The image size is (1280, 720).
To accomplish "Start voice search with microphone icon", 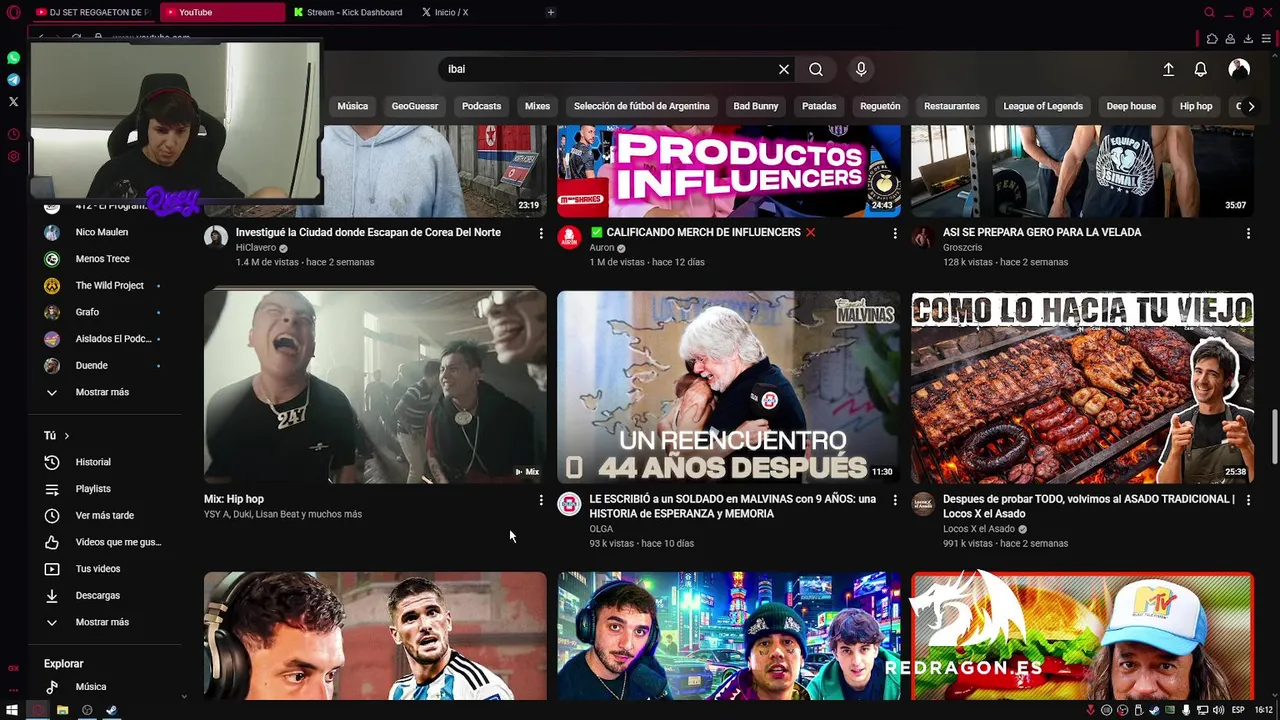I will point(861,69).
